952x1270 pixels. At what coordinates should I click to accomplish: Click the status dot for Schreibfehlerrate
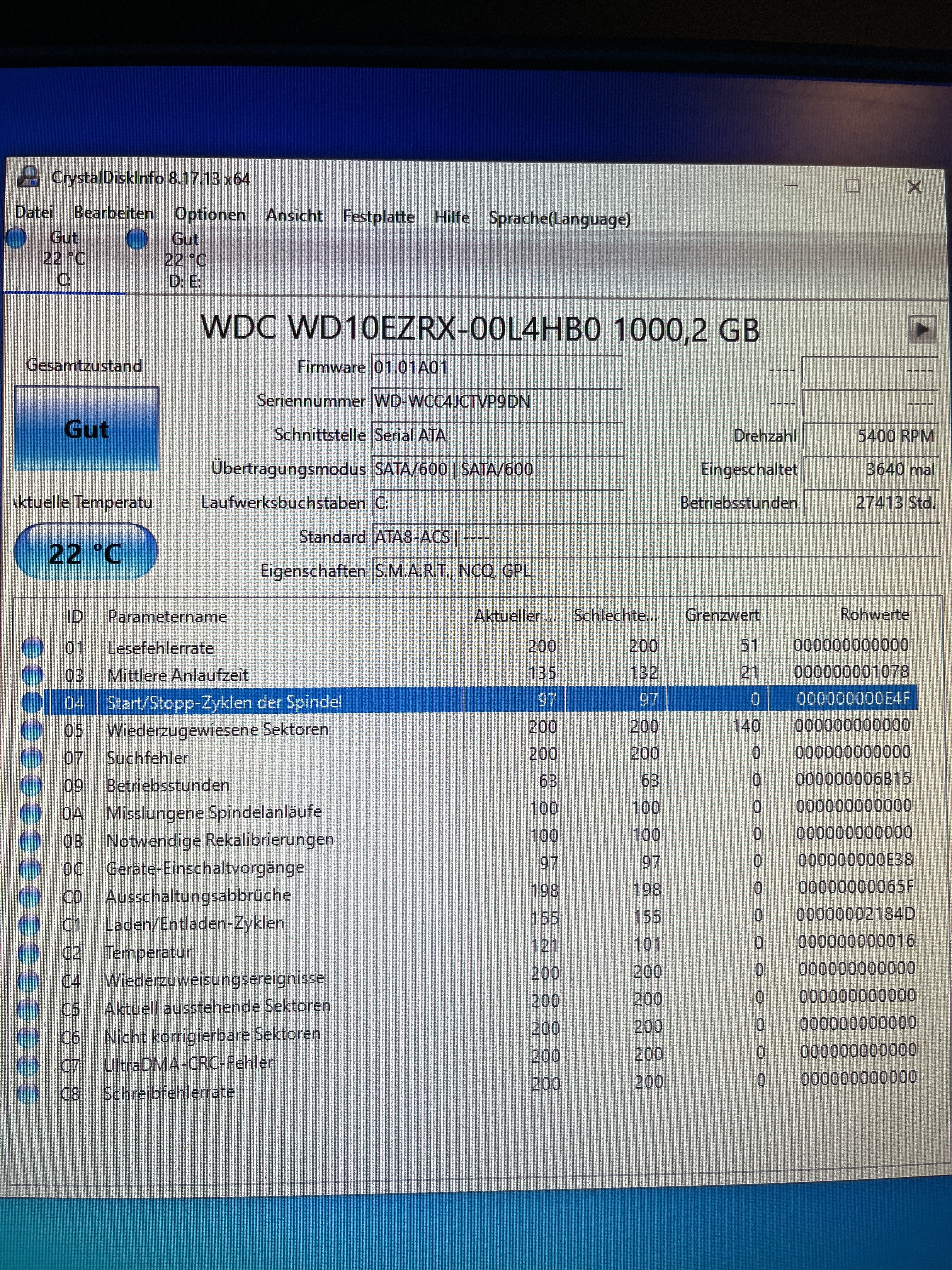[x=27, y=1094]
